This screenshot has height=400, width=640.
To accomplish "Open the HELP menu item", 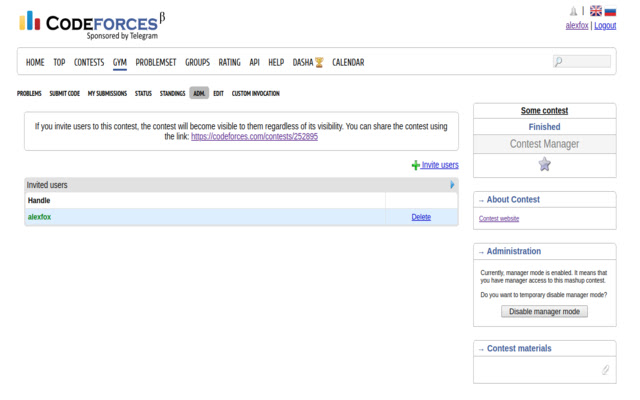I will (276, 62).
